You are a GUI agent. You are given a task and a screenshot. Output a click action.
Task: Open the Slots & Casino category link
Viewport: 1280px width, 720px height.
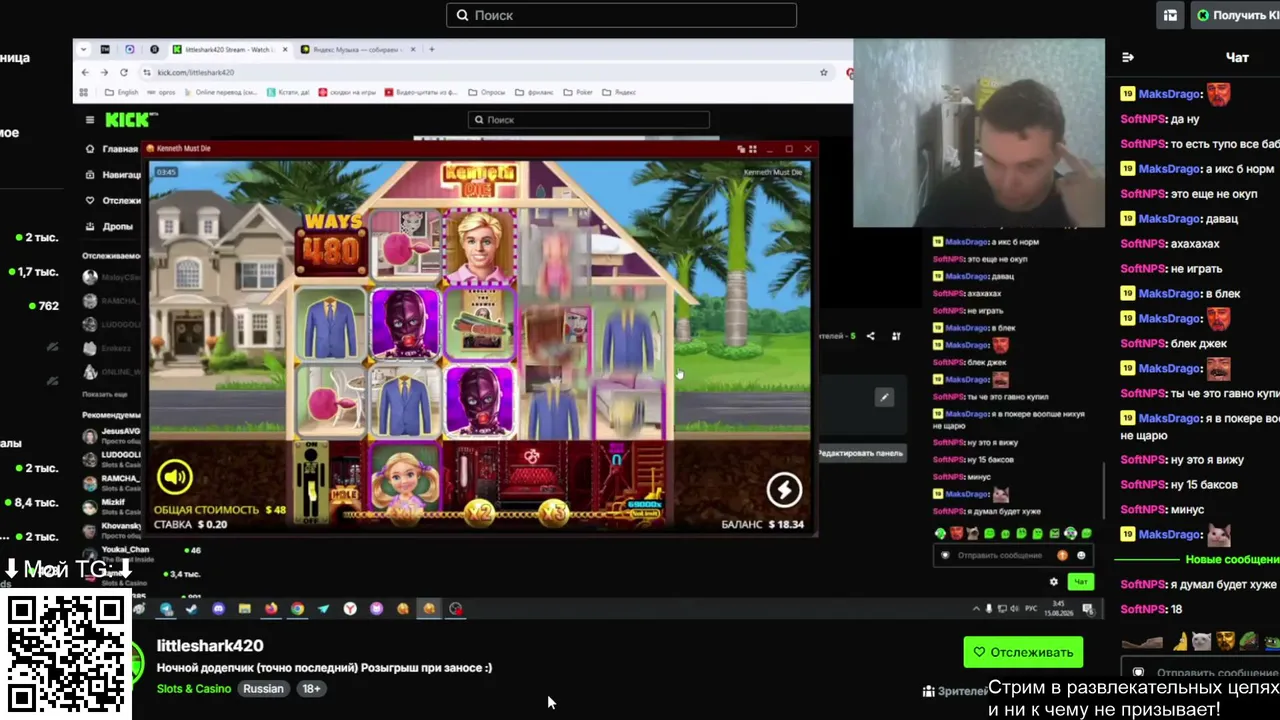coord(194,689)
